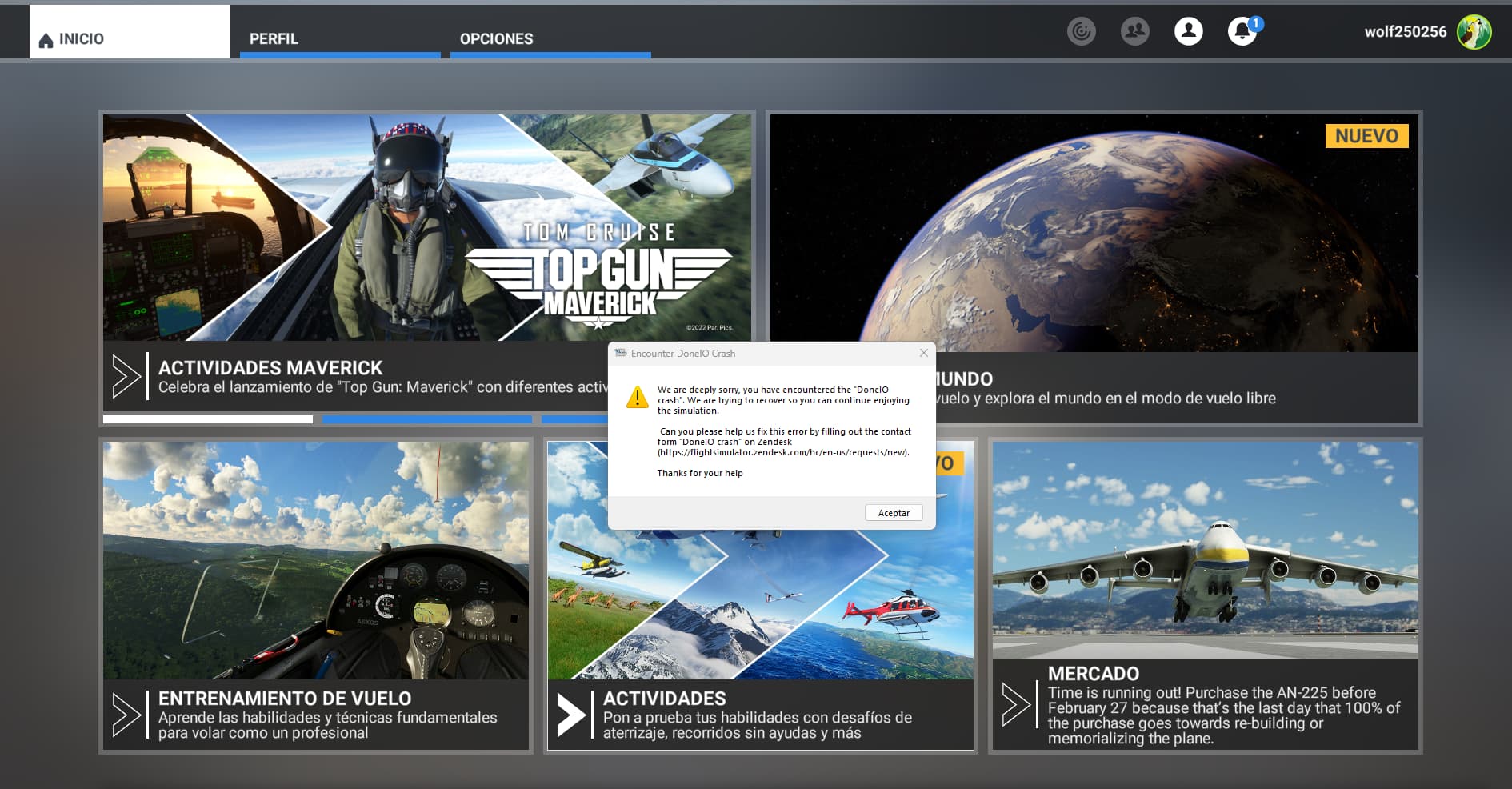
Task: Click the wolf250256 user avatar picture
Action: point(1474,32)
